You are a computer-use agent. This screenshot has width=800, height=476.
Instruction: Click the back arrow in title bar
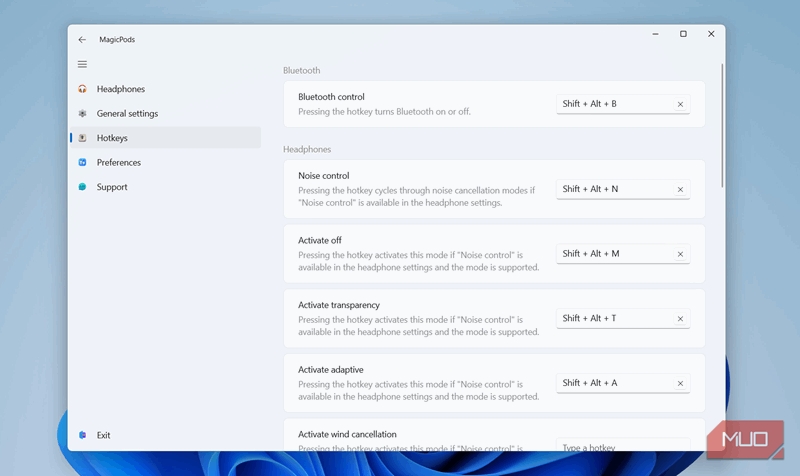(x=82, y=40)
